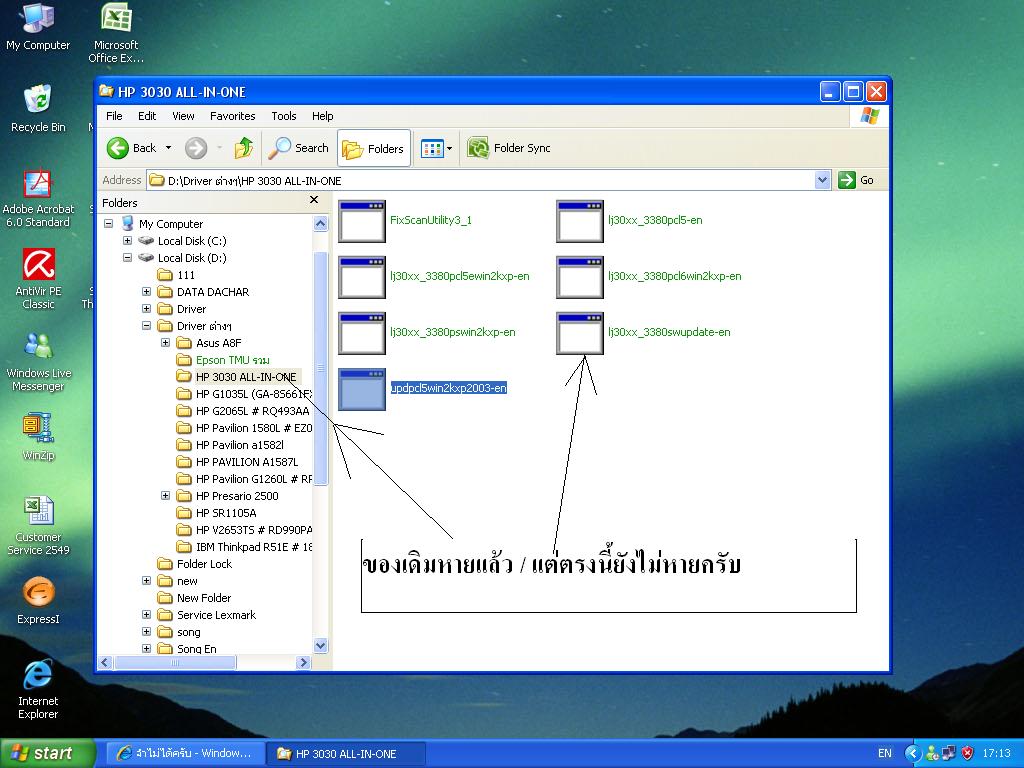Collapse My Computer tree node

point(108,224)
